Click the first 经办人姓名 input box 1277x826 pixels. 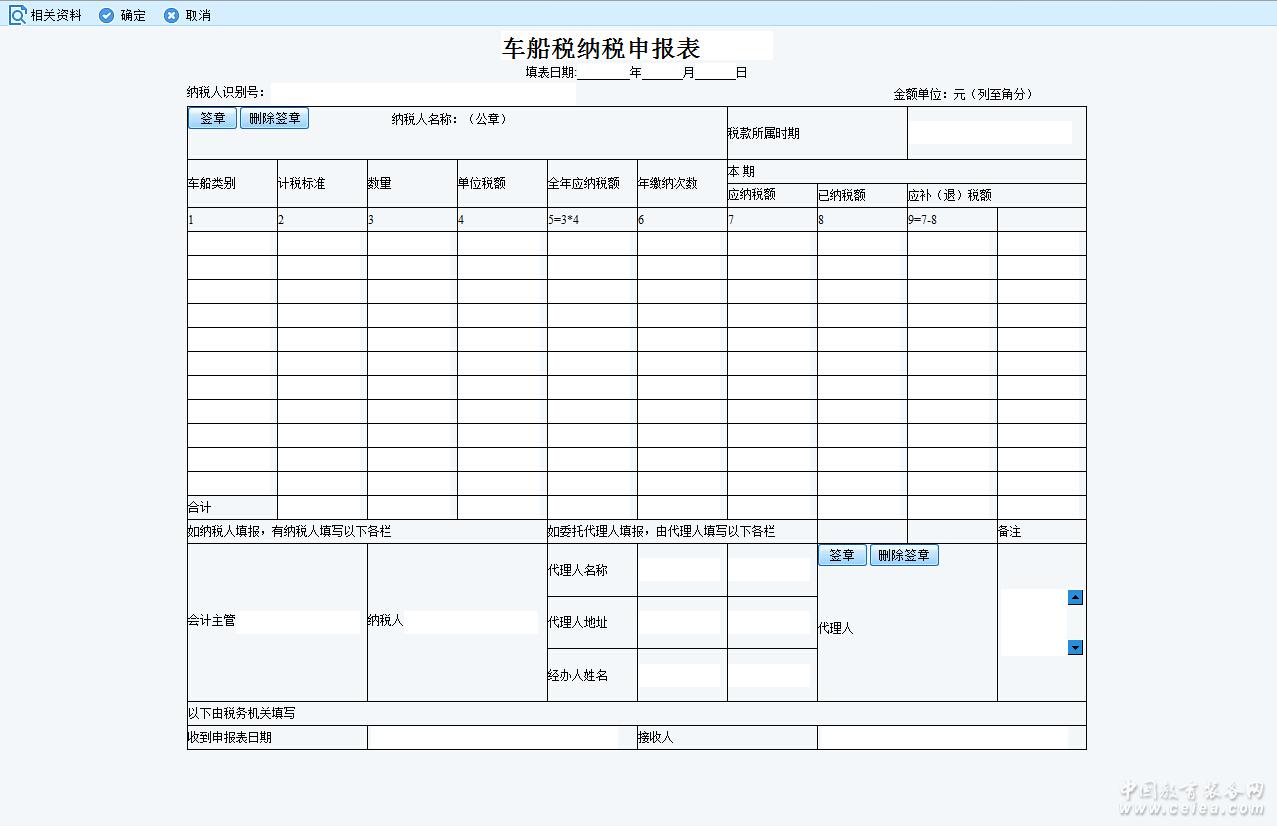pyautogui.click(x=680, y=675)
